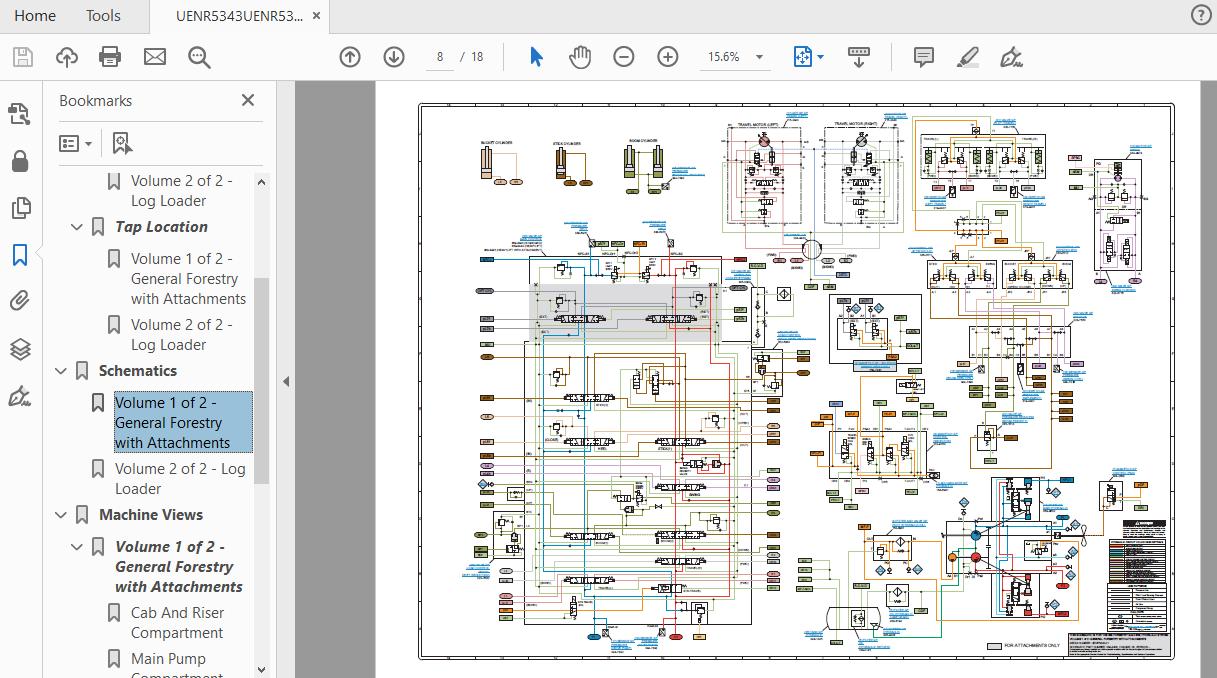Open the zoom level dropdown
Viewport: 1217px width, 678px height.
click(x=759, y=57)
